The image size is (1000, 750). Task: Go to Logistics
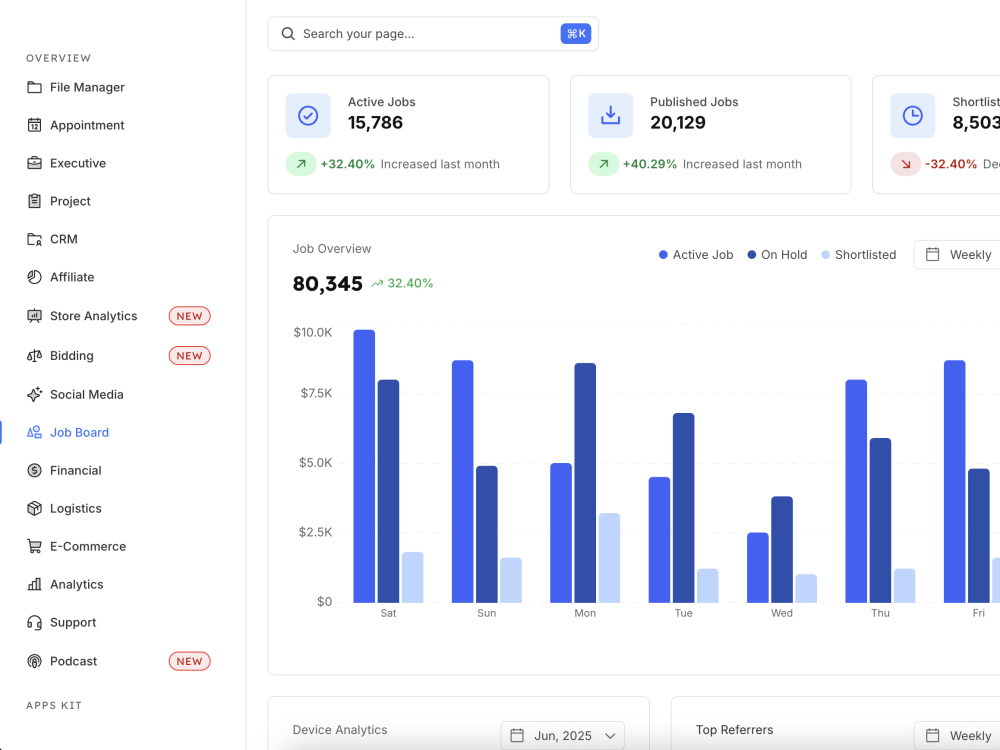pos(75,508)
